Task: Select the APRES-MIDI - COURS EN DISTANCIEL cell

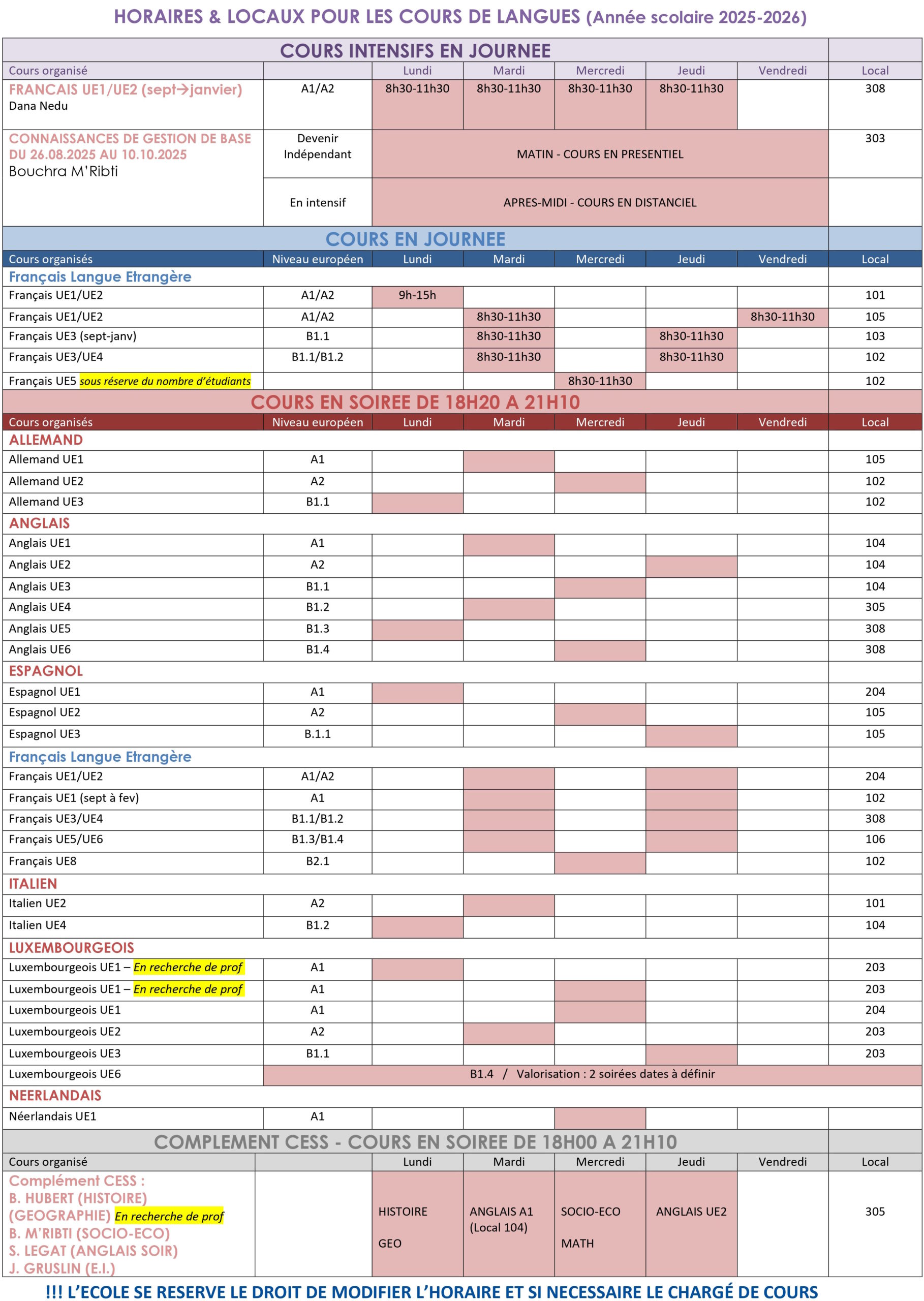Action: click(600, 202)
